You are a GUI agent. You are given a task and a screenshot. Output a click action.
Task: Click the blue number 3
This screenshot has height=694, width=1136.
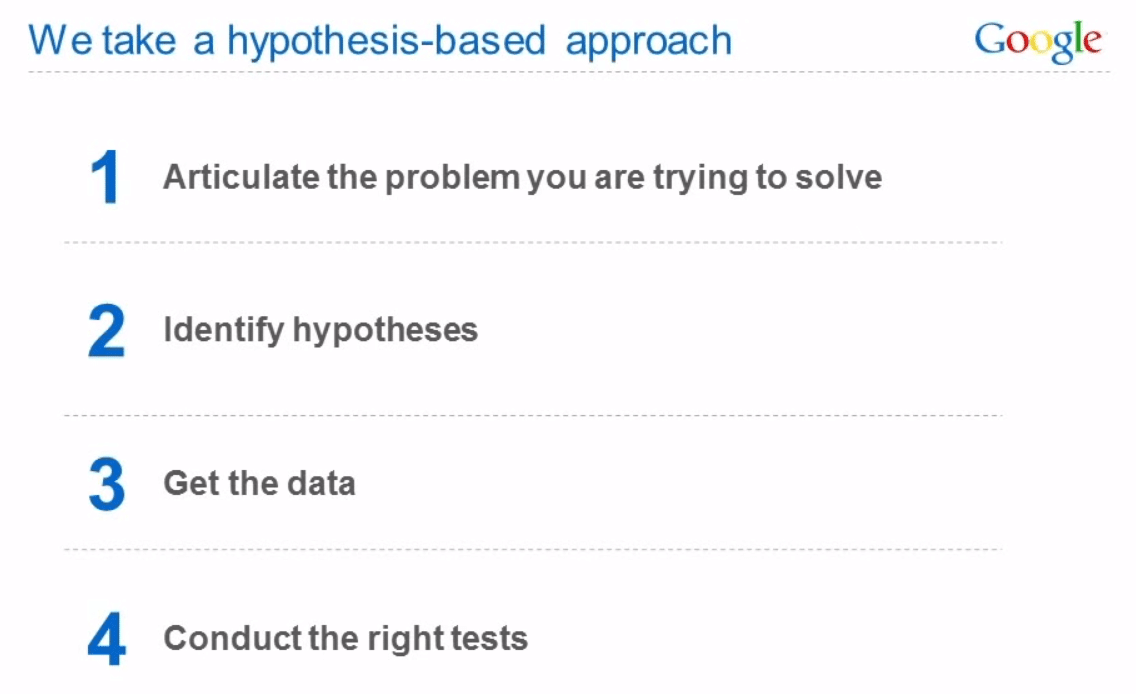[107, 484]
